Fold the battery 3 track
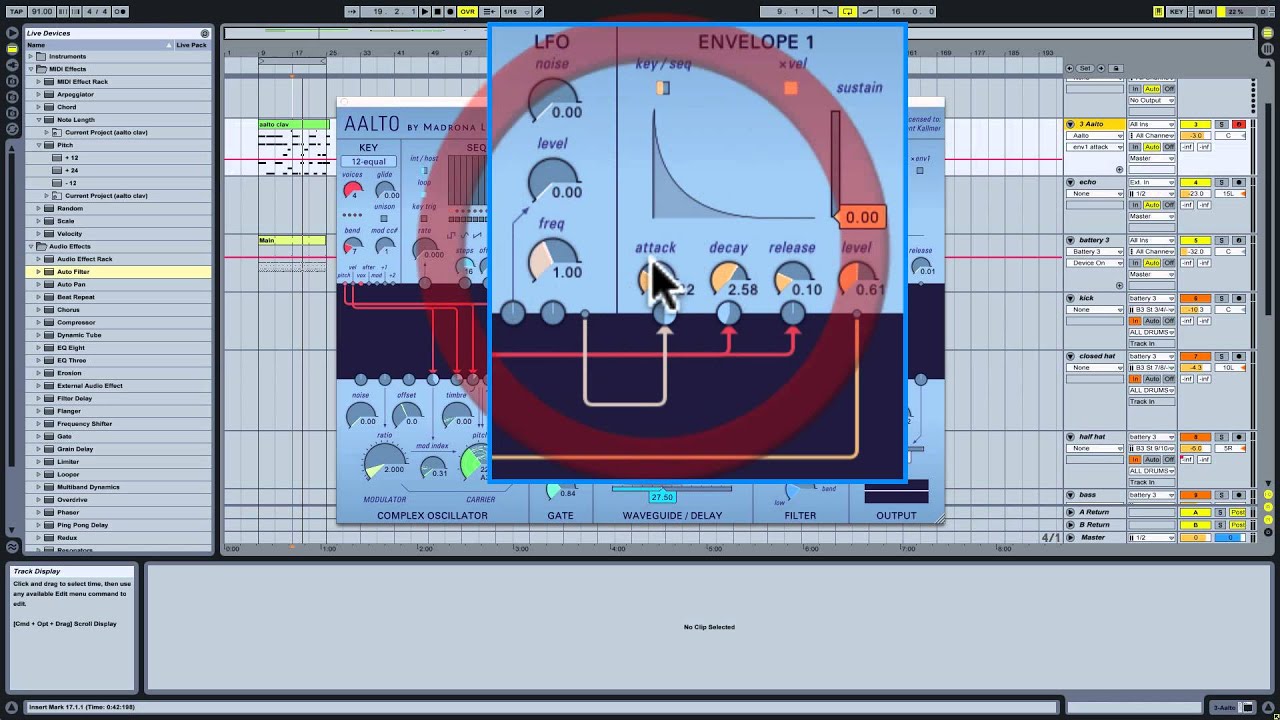The width and height of the screenshot is (1280, 720). coord(1070,240)
